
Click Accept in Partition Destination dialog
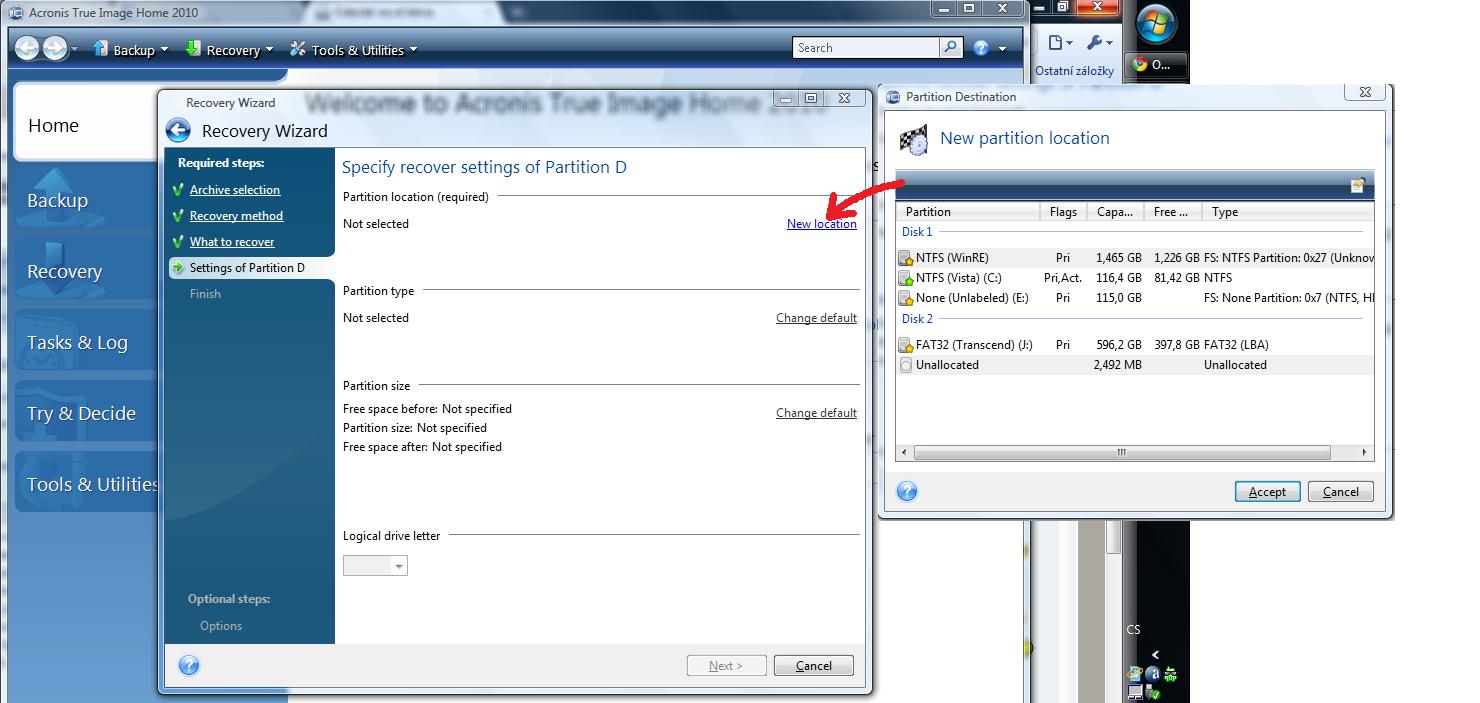[1267, 492]
